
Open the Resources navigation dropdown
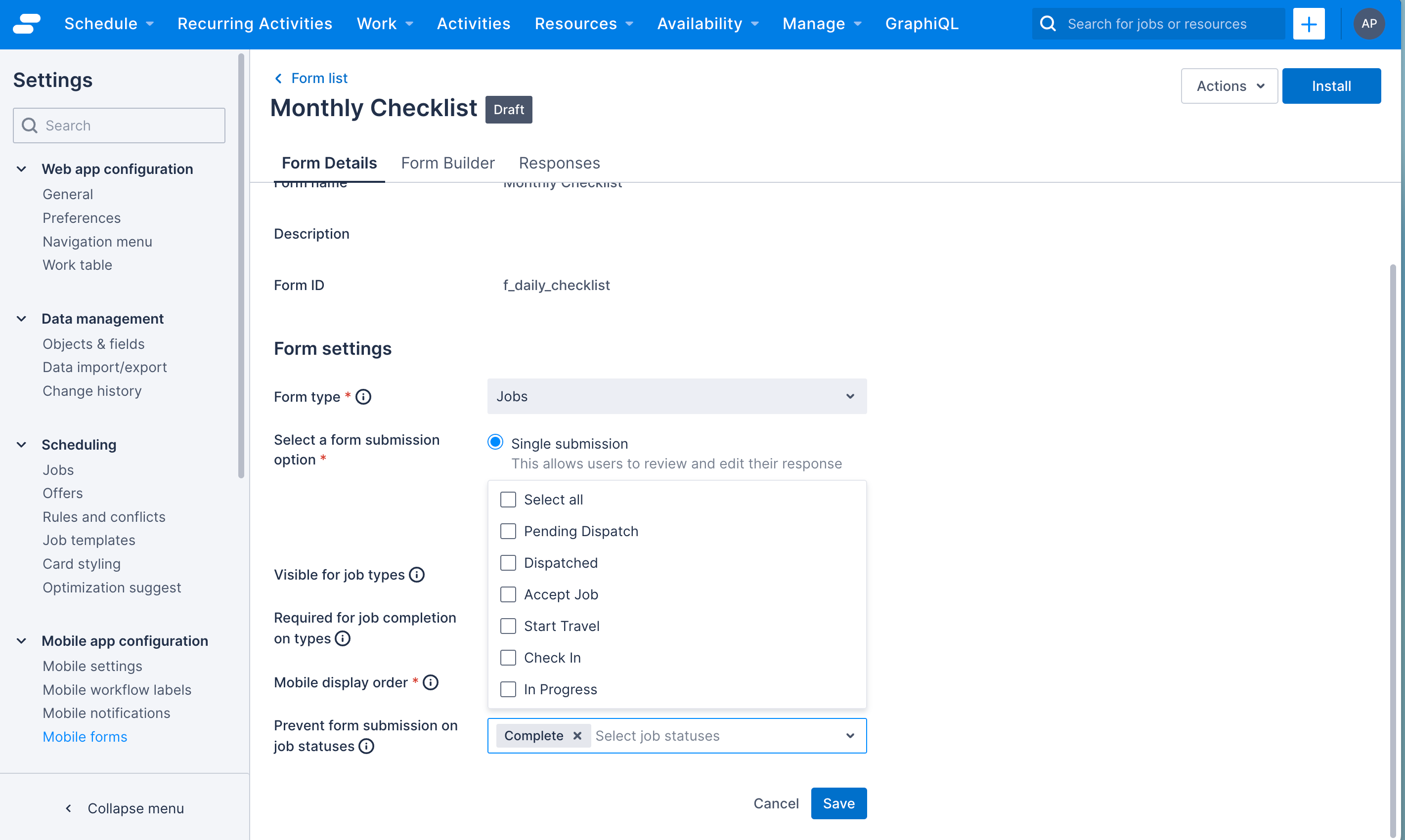tap(584, 24)
